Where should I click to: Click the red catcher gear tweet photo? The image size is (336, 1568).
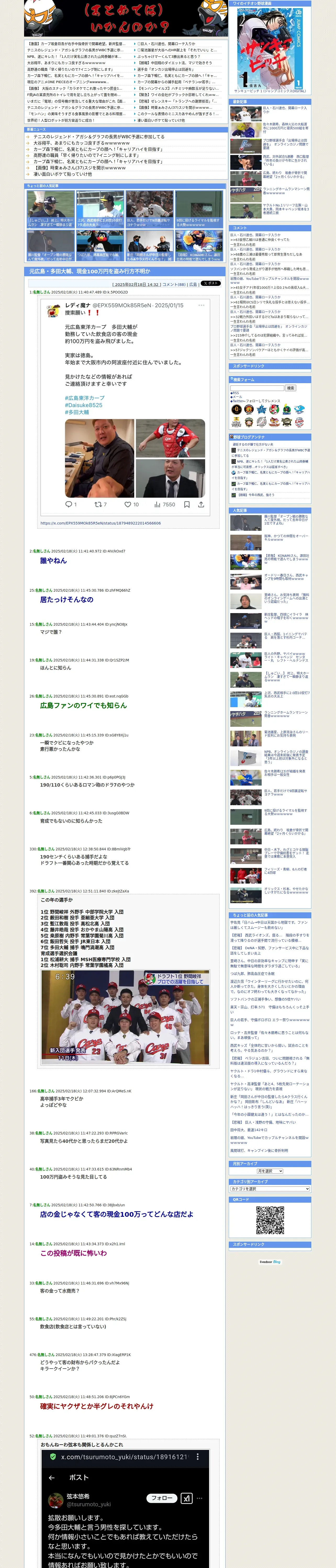click(x=171, y=438)
